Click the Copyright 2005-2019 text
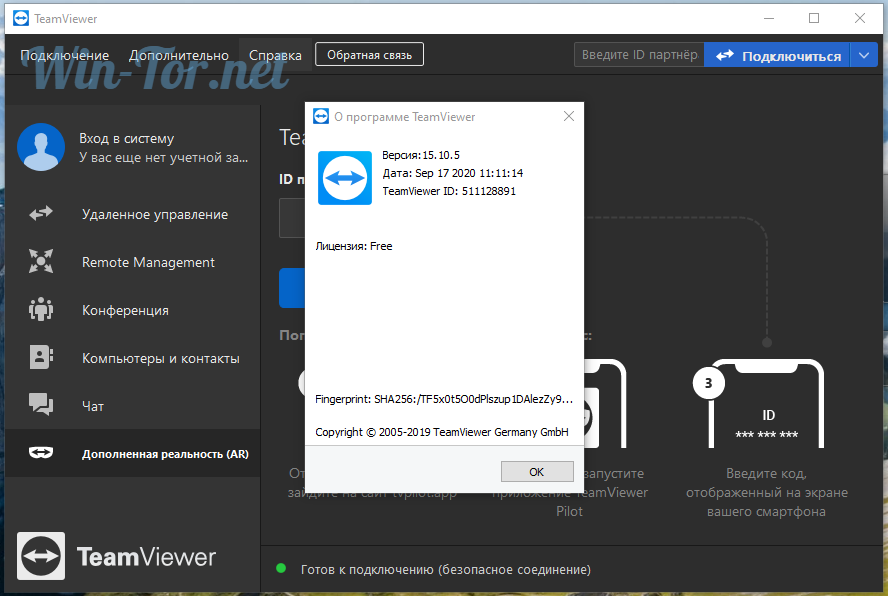888x596 pixels. pyautogui.click(x=442, y=432)
